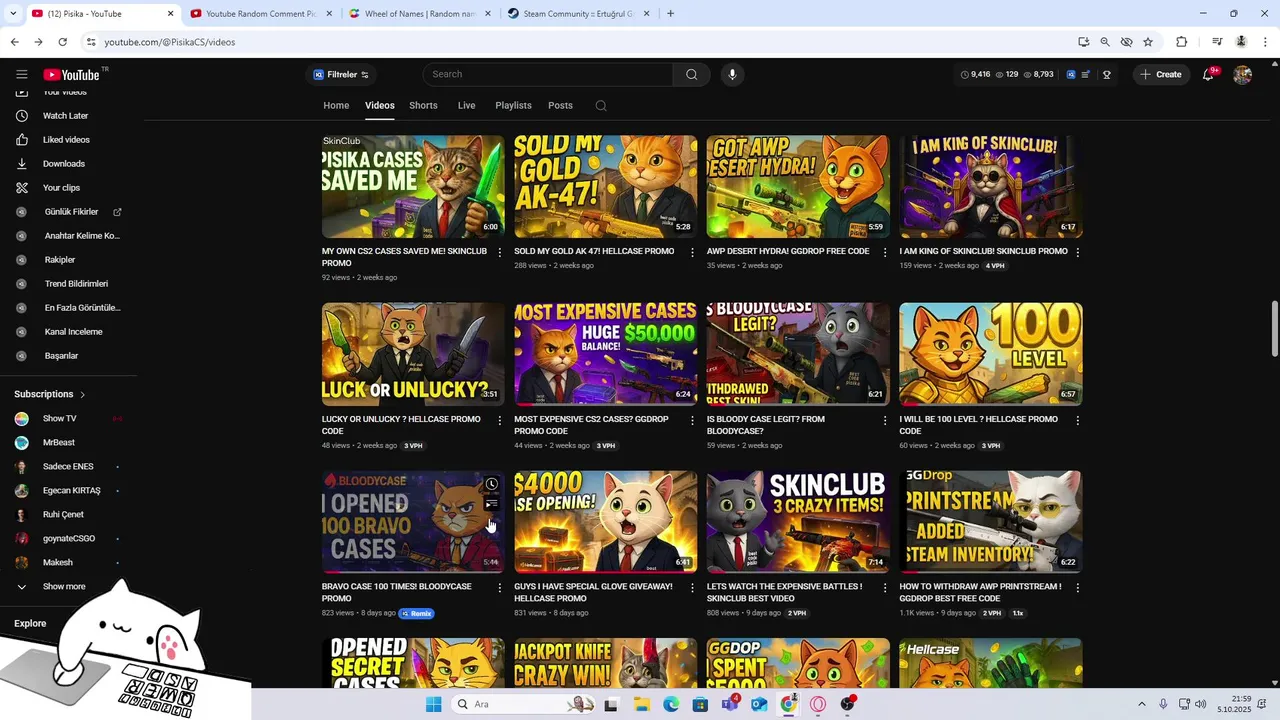Open the Filtreler filter button

coord(341,74)
